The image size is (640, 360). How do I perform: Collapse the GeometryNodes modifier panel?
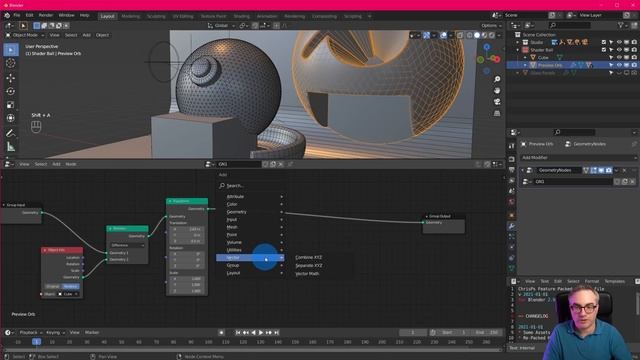[522, 170]
